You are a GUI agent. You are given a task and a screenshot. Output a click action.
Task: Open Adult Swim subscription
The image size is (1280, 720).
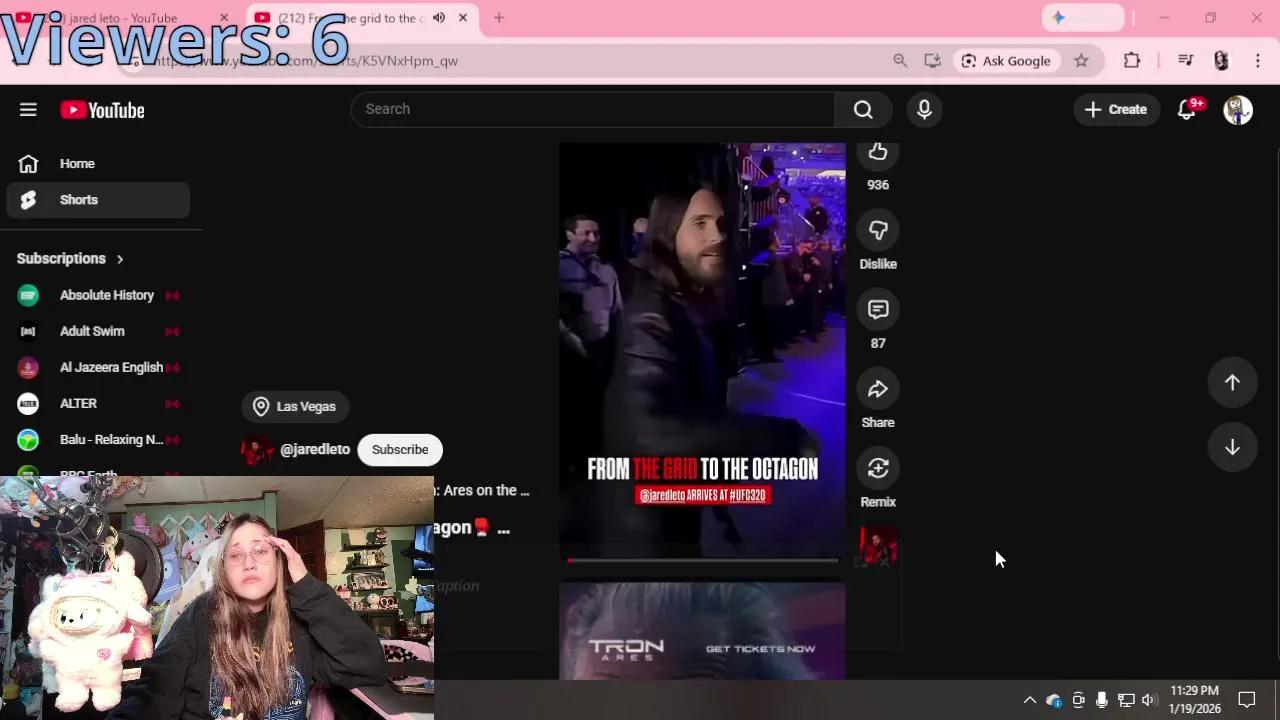98,331
